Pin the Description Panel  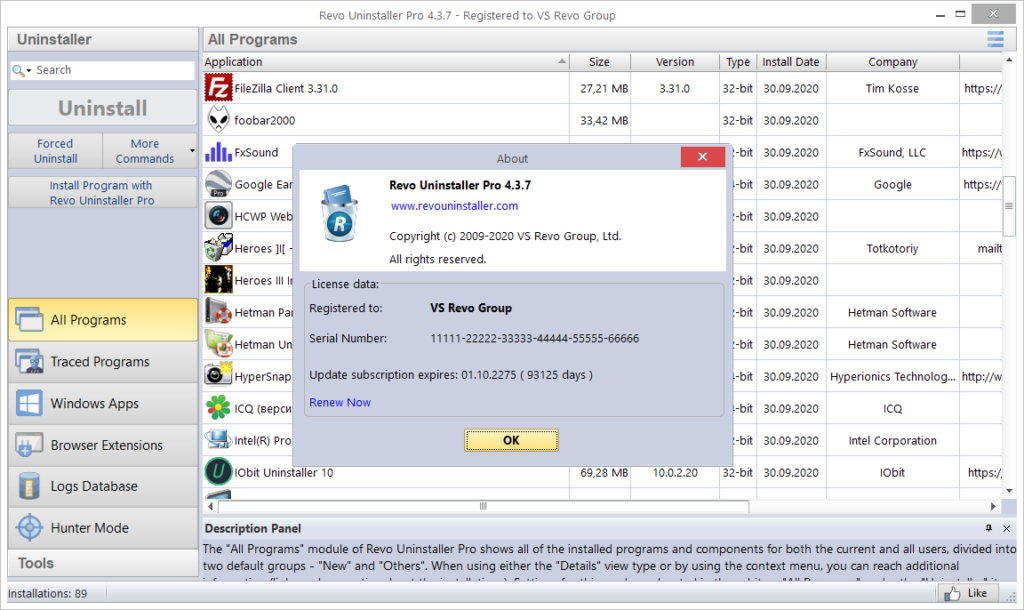pyautogui.click(x=989, y=528)
